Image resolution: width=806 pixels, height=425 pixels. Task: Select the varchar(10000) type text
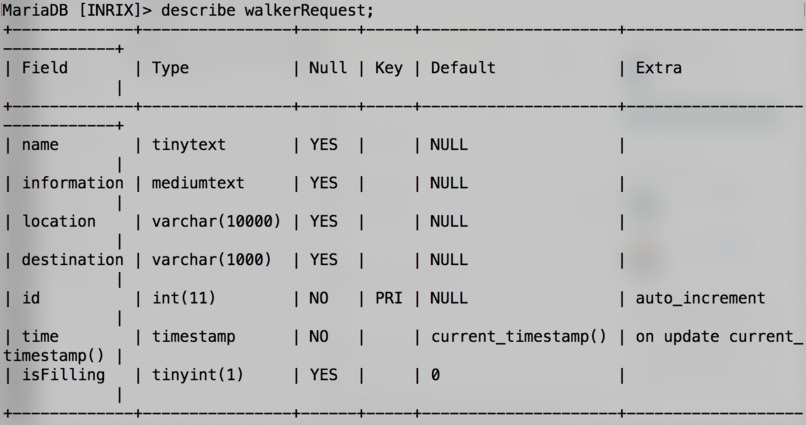pyautogui.click(x=216, y=221)
